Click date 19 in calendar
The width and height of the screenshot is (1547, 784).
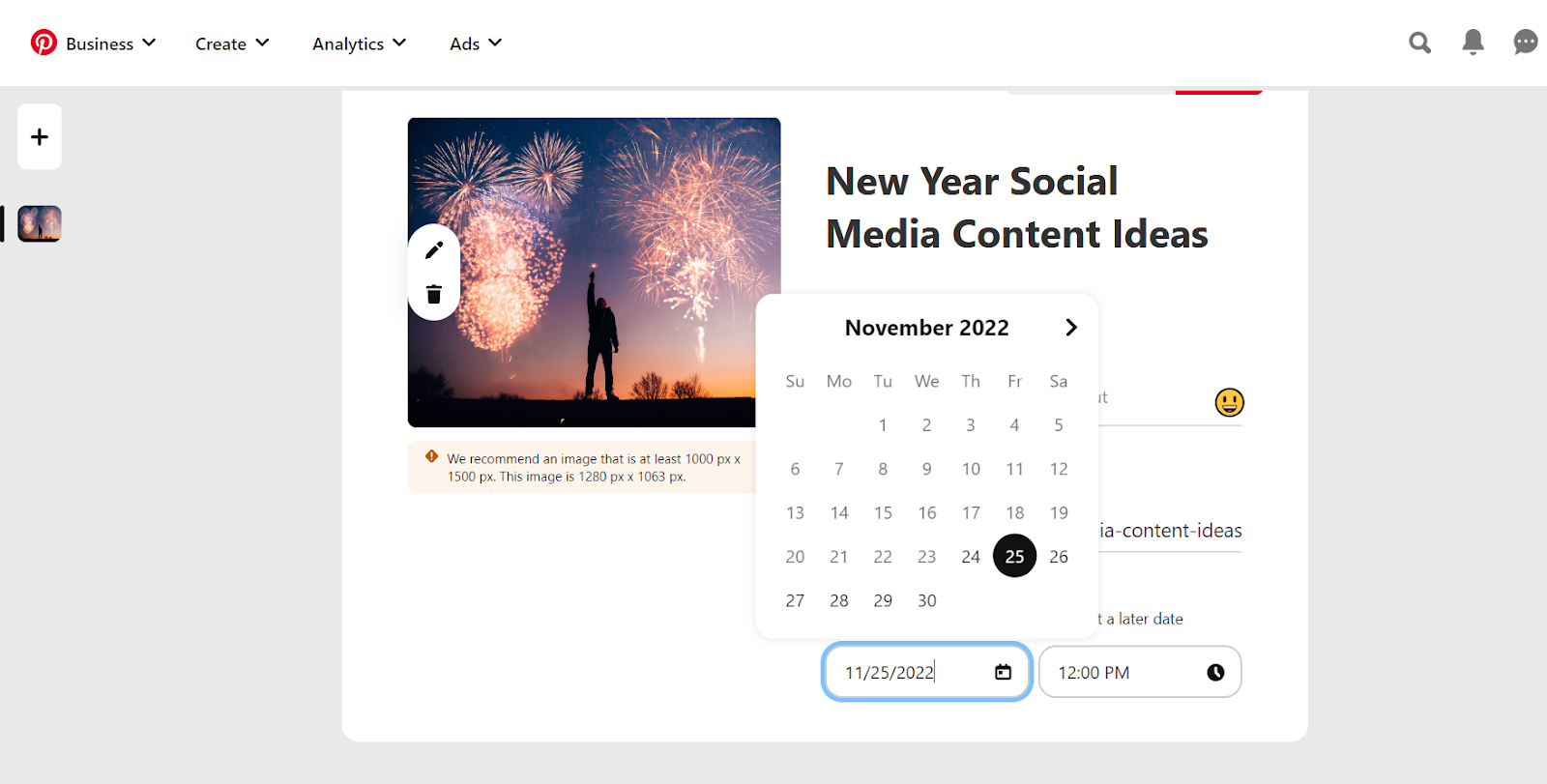[x=1059, y=512]
